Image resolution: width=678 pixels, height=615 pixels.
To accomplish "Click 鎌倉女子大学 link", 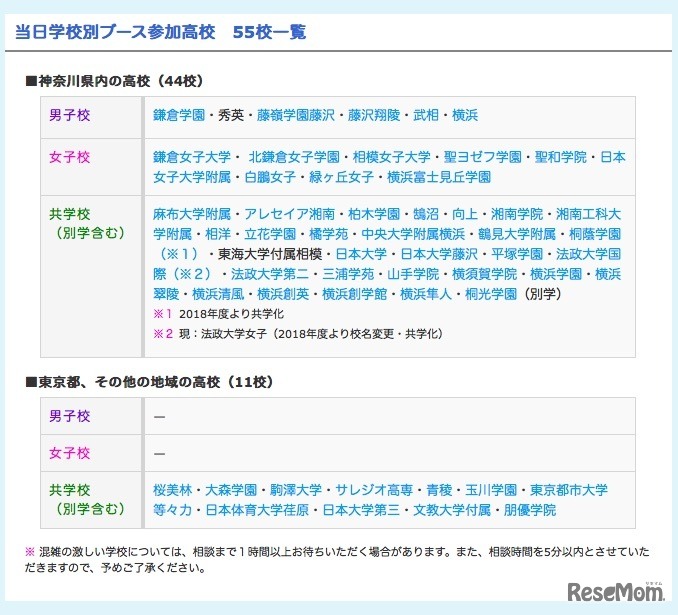I will point(192,157).
